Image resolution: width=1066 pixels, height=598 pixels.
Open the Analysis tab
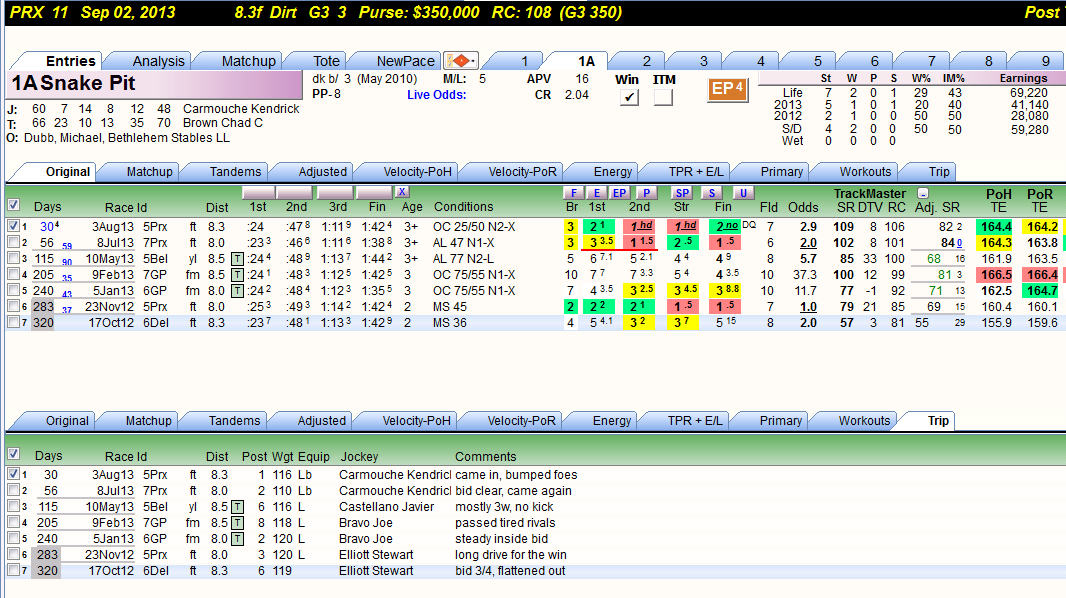[x=158, y=61]
